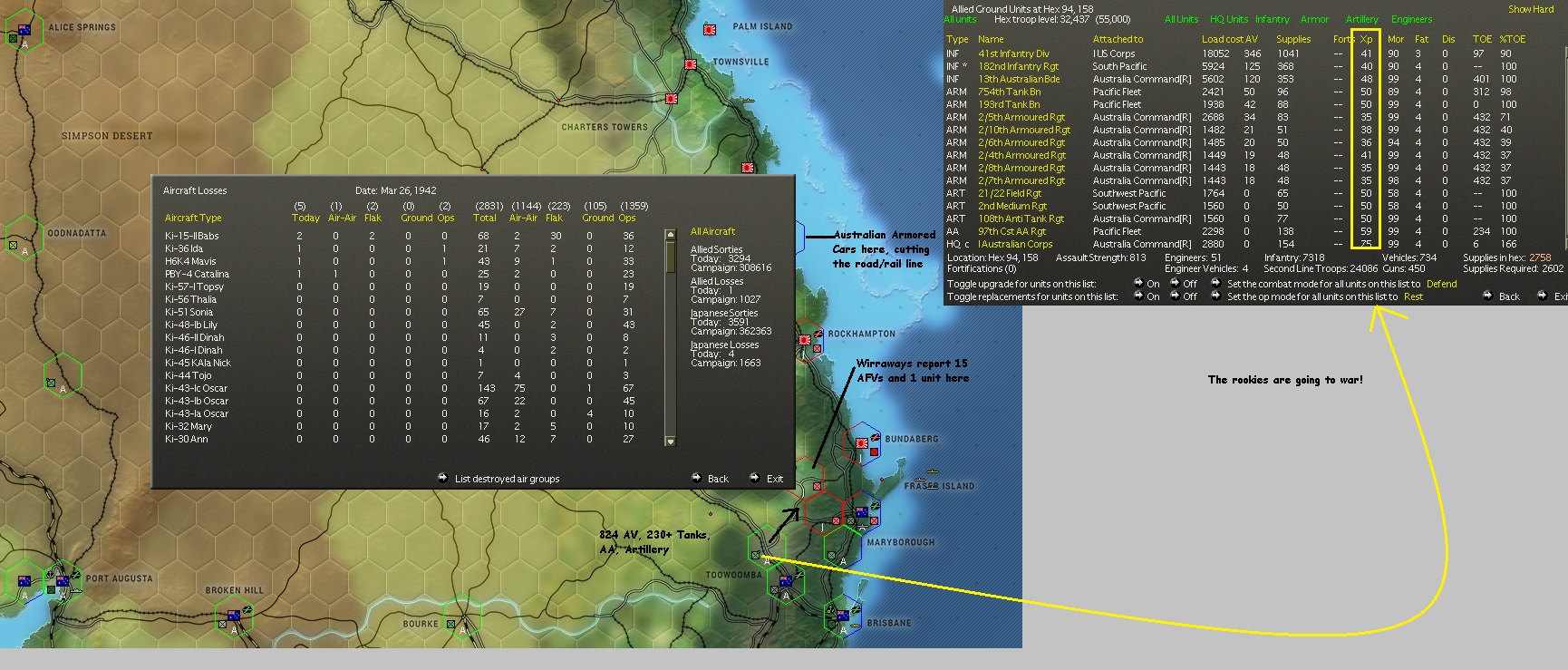Click the airfield icon at Brisbane

(x=856, y=610)
